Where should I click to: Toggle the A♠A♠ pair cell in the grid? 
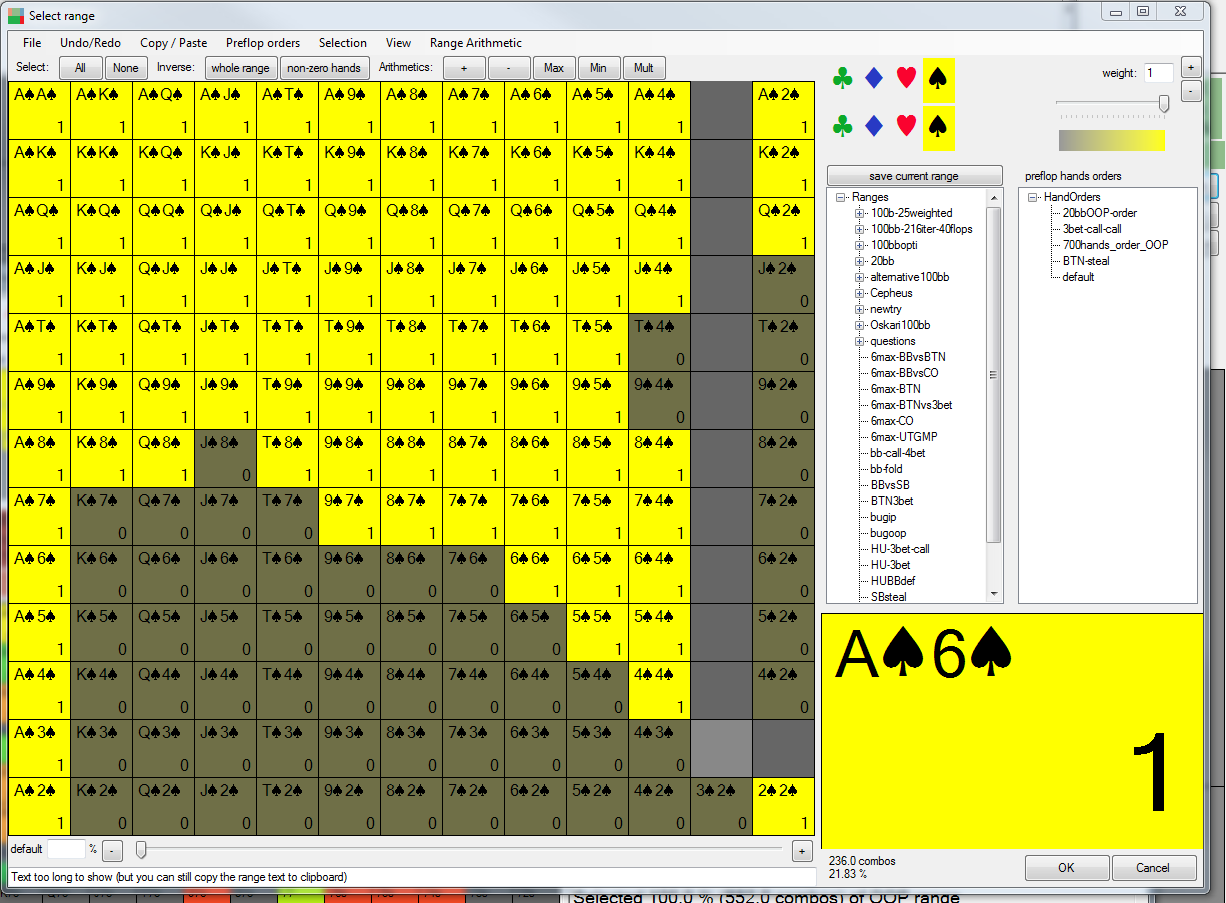[39, 110]
